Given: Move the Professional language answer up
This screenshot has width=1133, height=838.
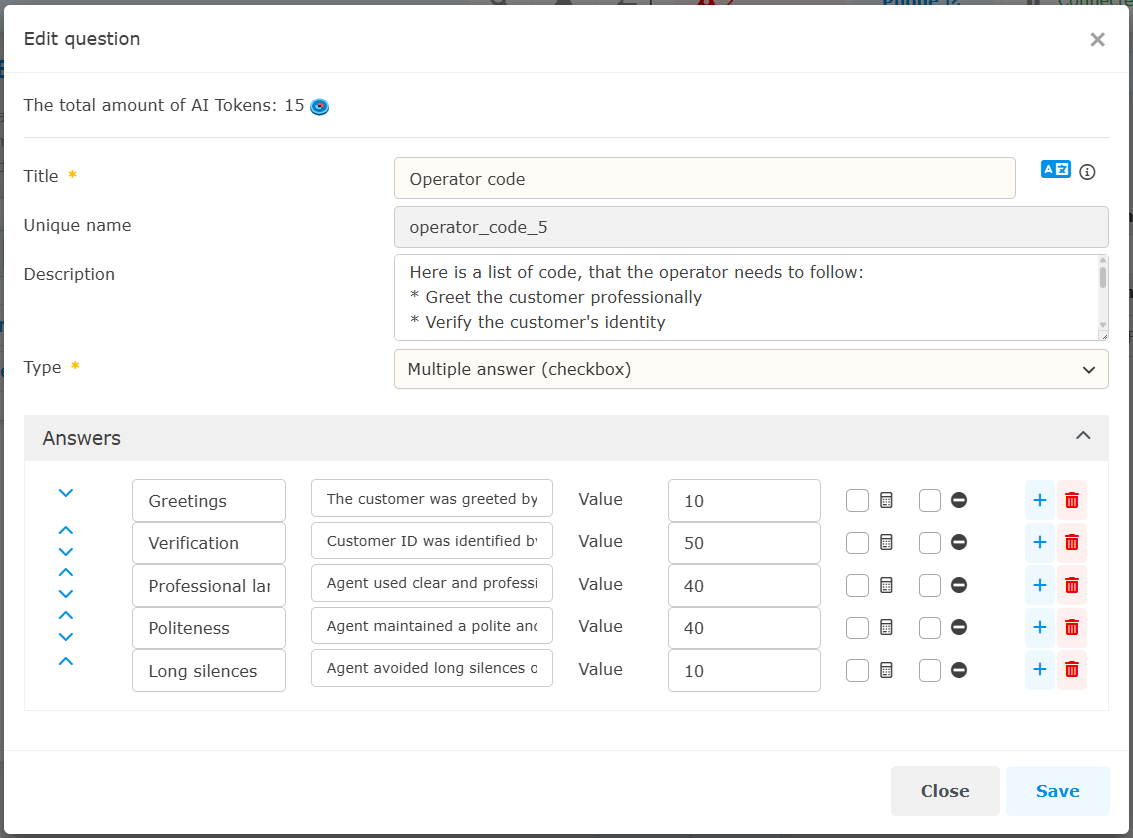Looking at the screenshot, I should pyautogui.click(x=66, y=573).
